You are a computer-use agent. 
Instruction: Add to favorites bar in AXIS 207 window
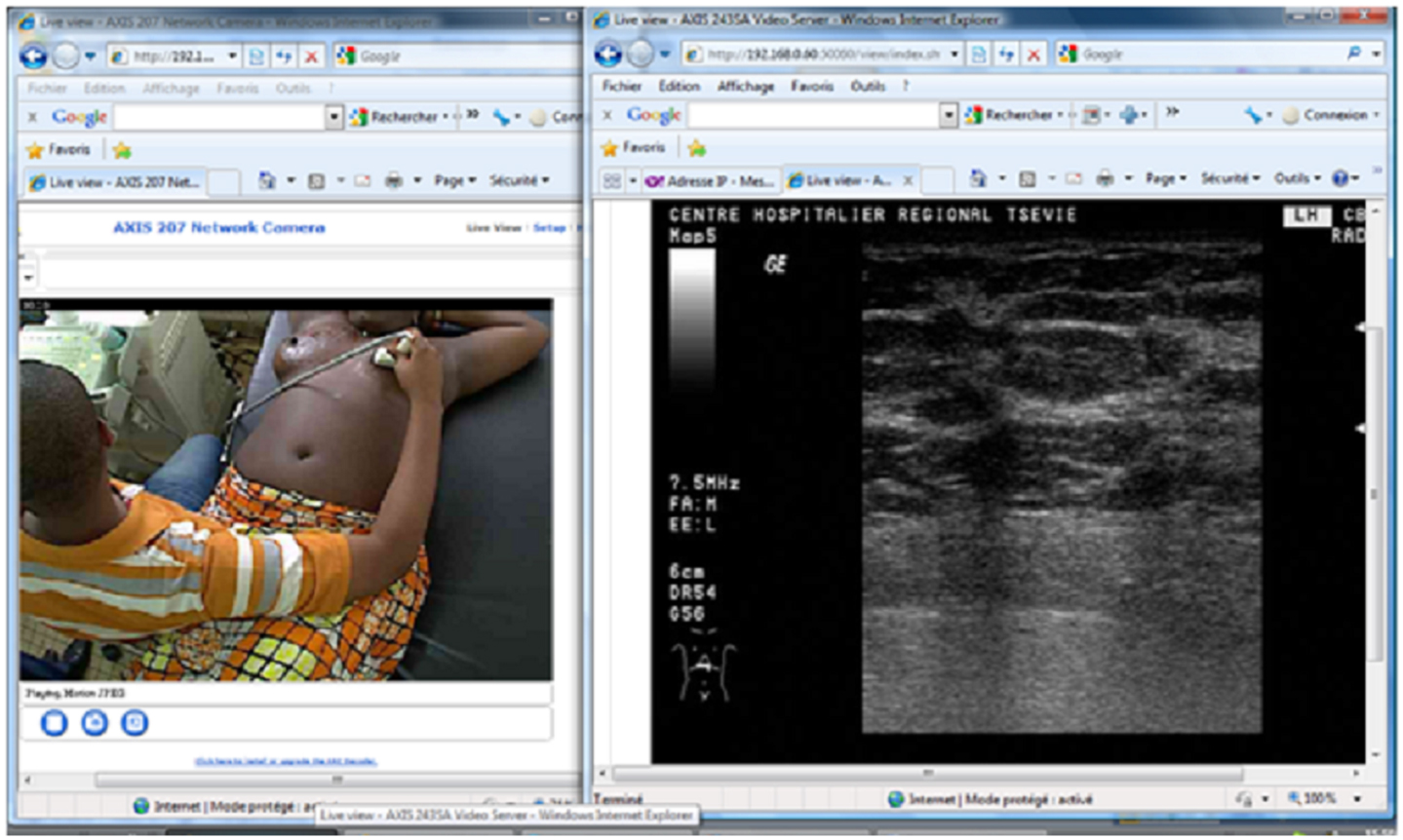click(122, 150)
